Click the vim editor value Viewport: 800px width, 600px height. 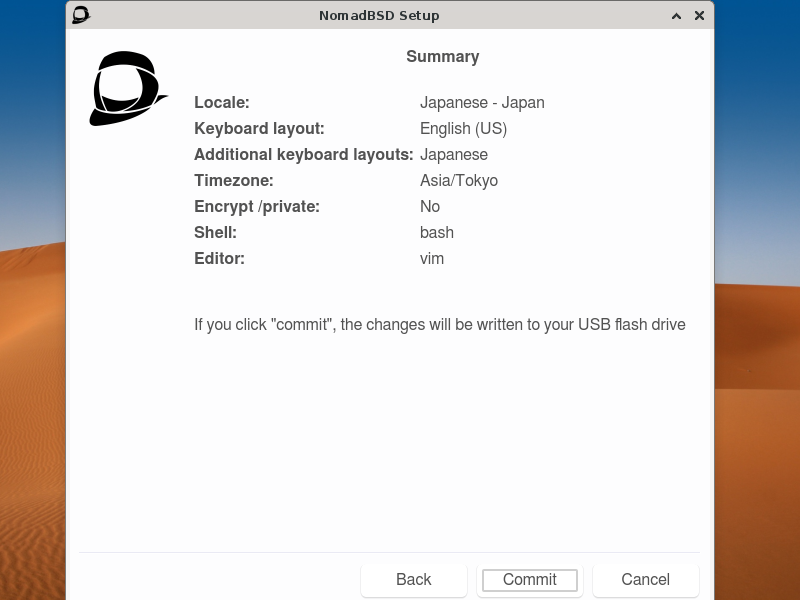432,258
